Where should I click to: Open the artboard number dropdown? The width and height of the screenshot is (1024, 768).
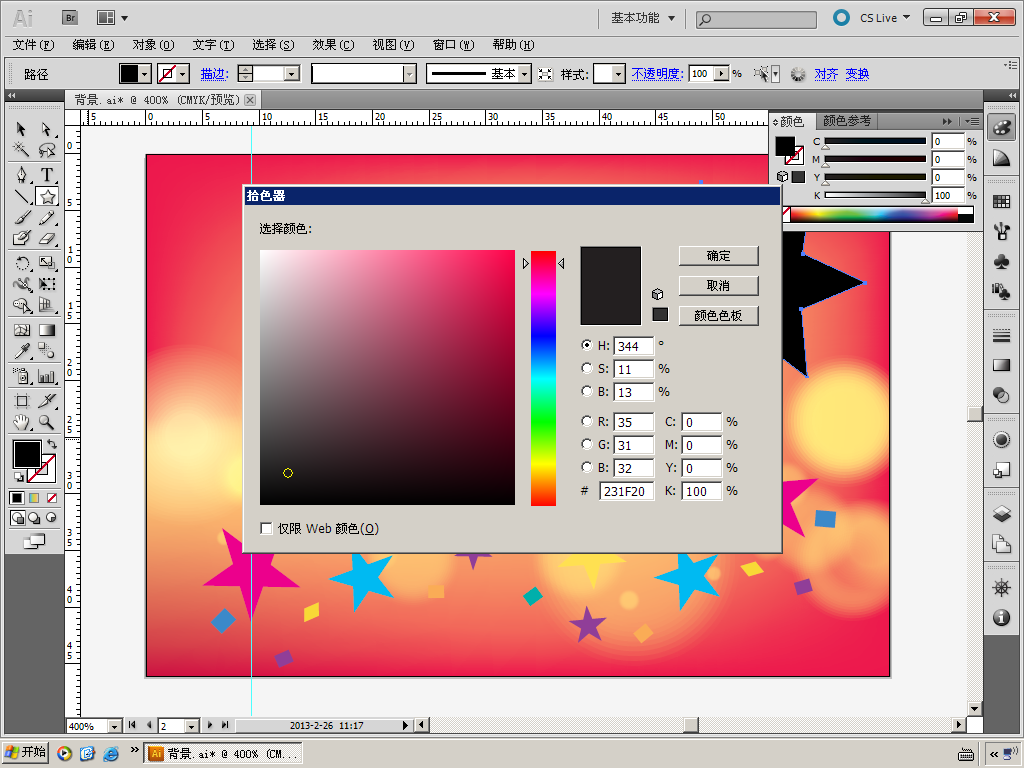(x=191, y=726)
